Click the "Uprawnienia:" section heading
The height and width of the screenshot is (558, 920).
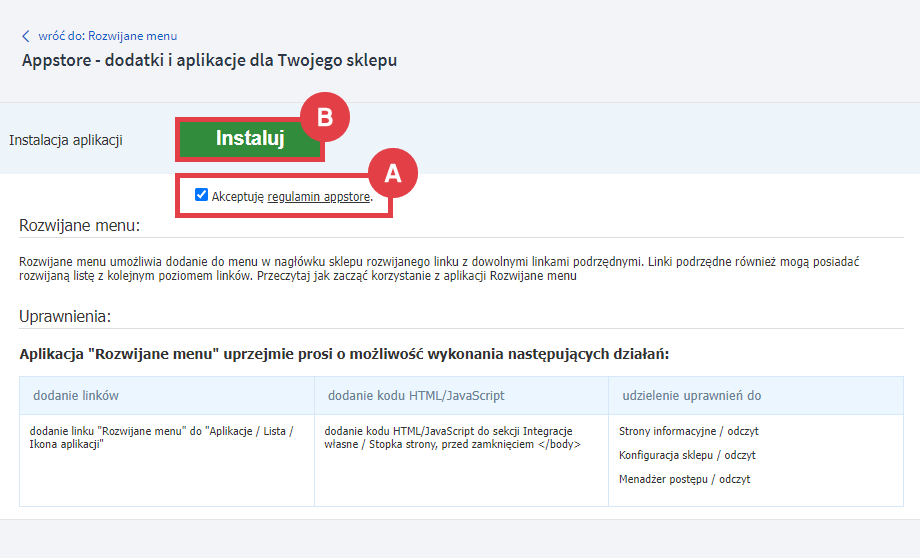click(69, 316)
